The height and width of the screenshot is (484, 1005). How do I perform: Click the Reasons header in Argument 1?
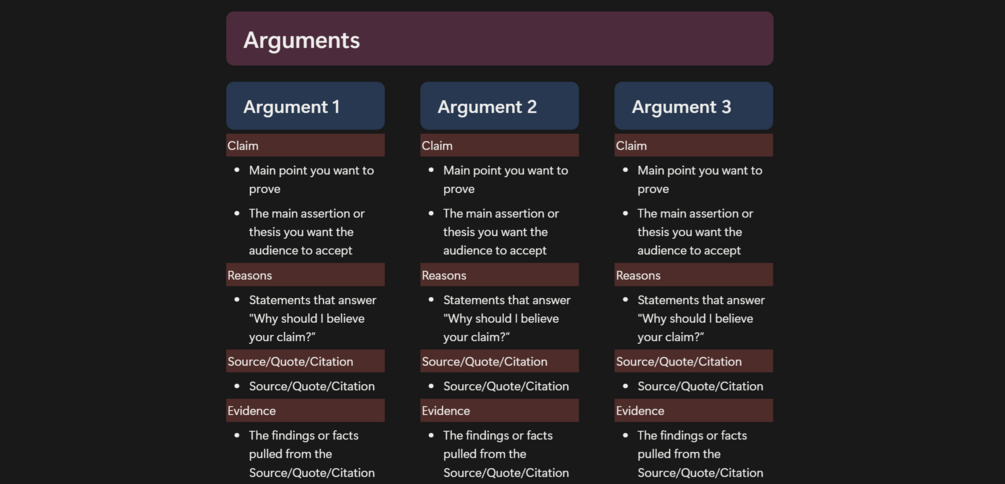click(305, 275)
